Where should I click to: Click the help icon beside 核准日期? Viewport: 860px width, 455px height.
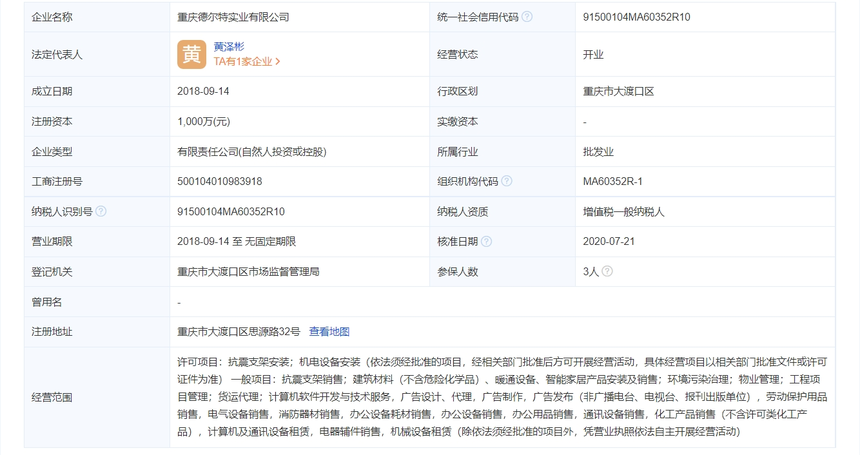486,242
